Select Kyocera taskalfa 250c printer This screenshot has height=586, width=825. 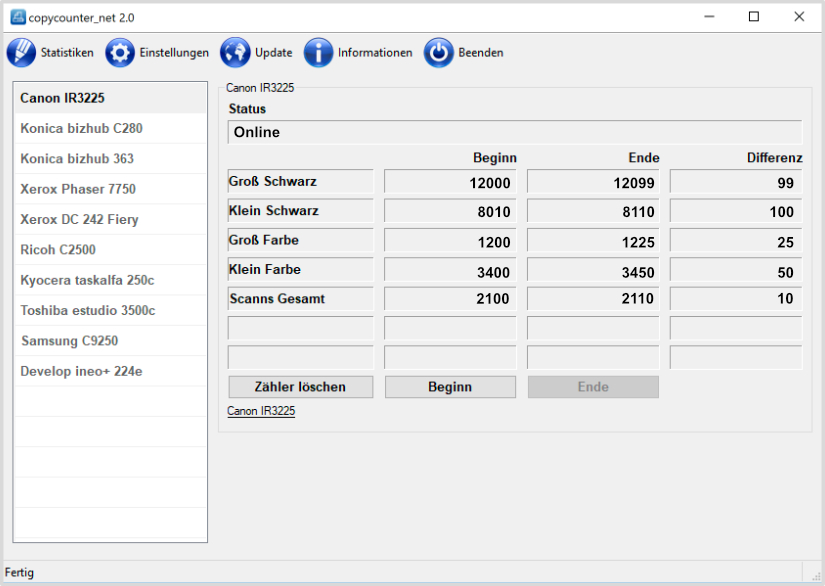tap(110, 280)
